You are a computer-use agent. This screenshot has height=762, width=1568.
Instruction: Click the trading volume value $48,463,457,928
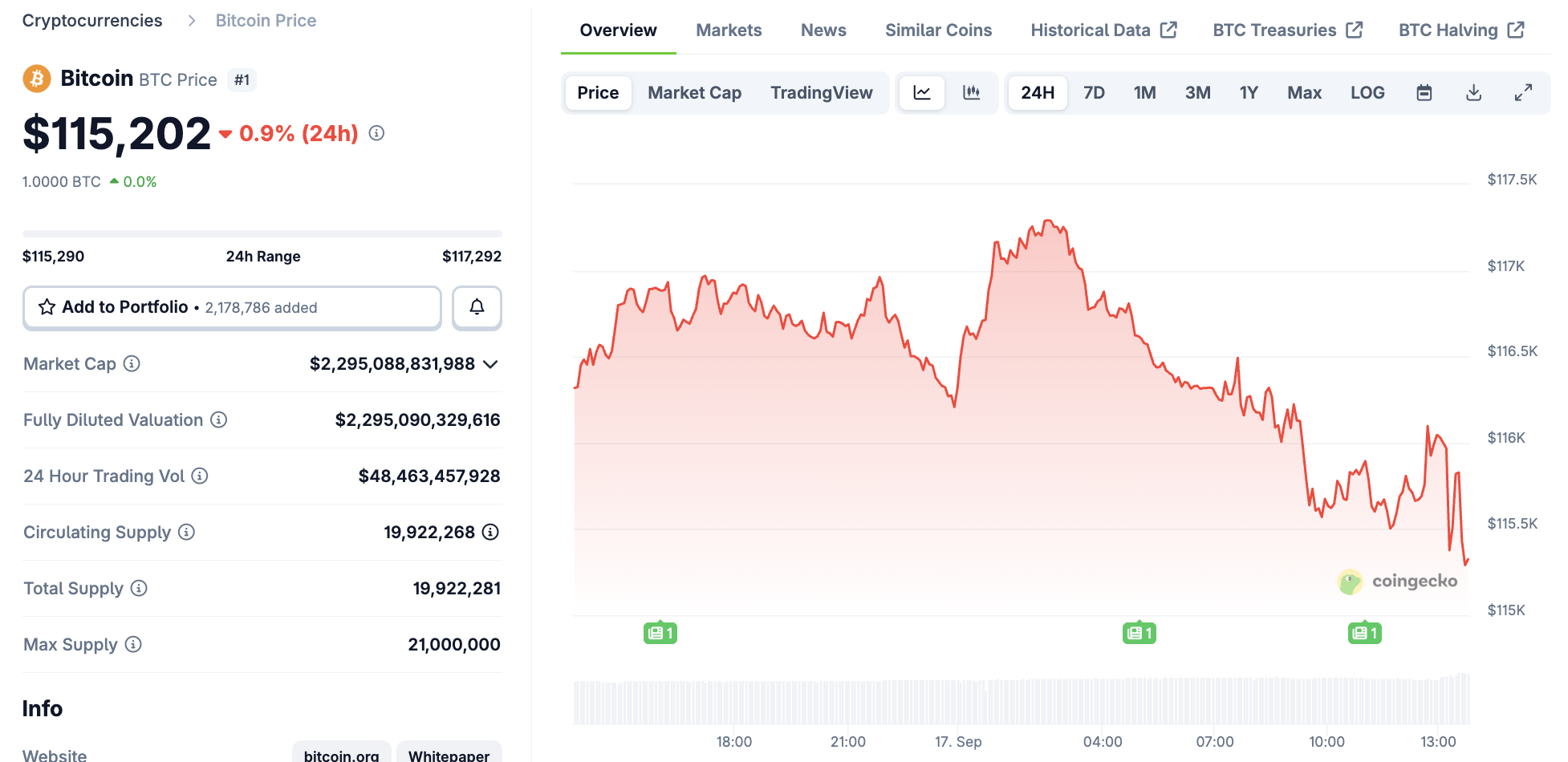coord(429,476)
